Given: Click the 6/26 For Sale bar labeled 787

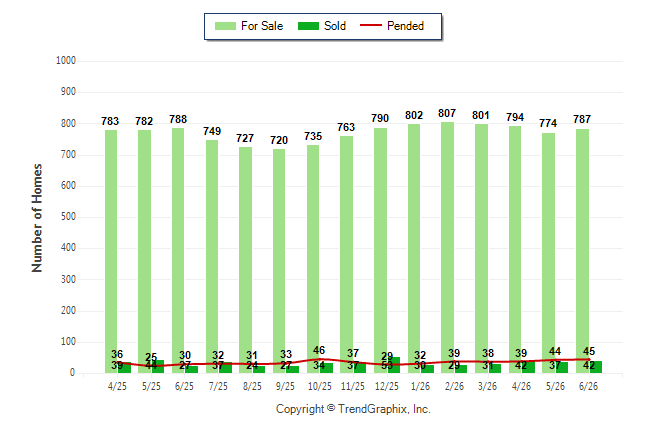Looking at the screenshot, I should coord(583,251).
